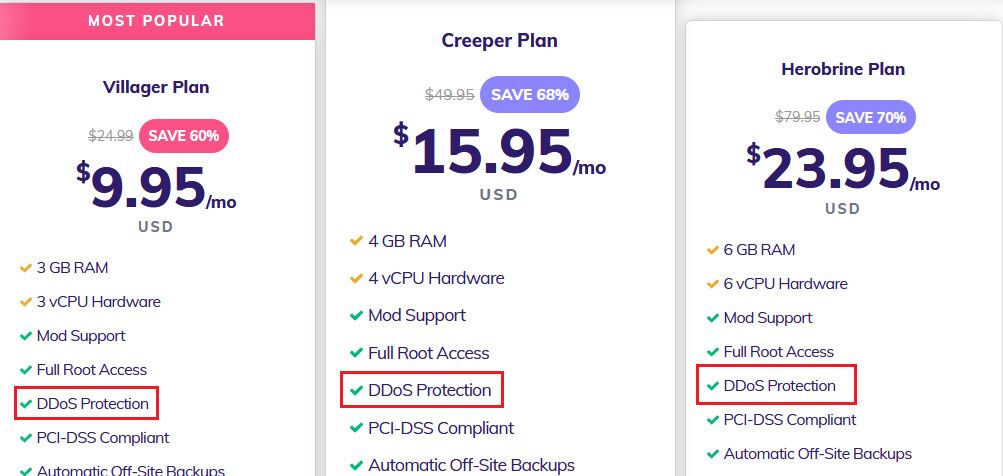This screenshot has width=1003, height=476.
Task: Click the $23.95 Herobrine price
Action: [843, 169]
